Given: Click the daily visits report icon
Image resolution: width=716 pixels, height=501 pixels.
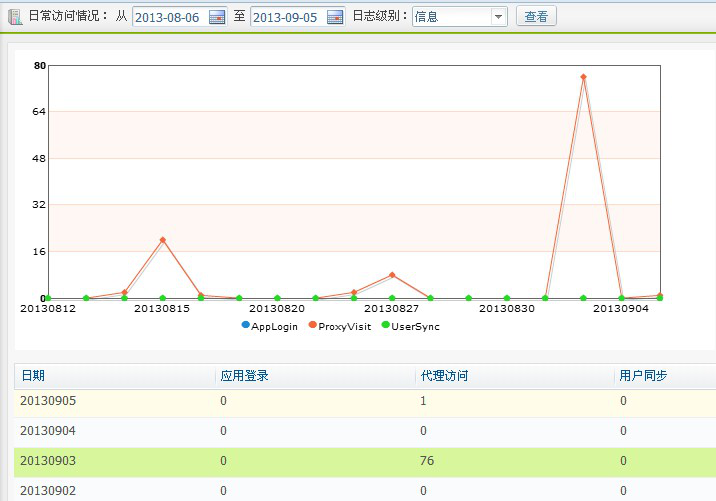Looking at the screenshot, I should coord(15,17).
